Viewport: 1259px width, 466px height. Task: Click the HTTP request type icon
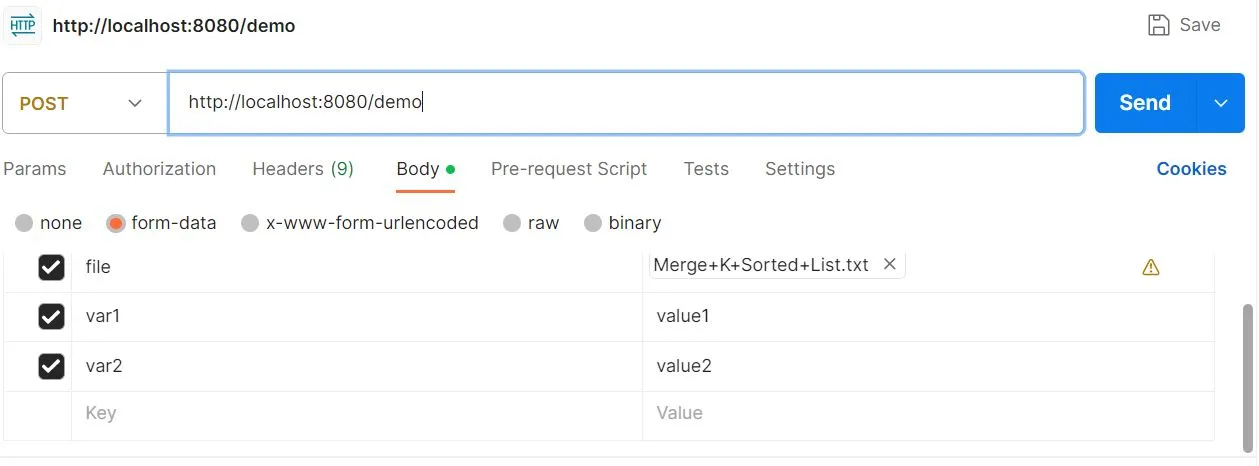[x=23, y=25]
